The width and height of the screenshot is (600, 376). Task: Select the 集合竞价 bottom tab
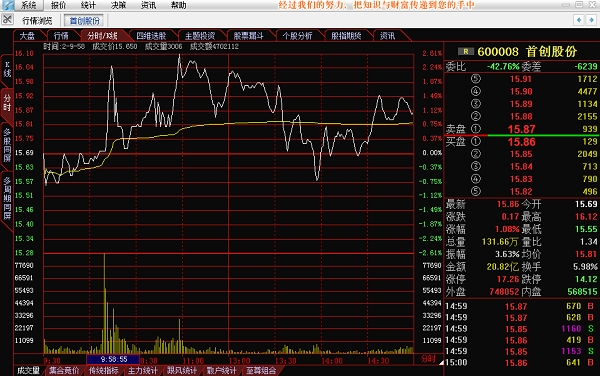point(64,370)
